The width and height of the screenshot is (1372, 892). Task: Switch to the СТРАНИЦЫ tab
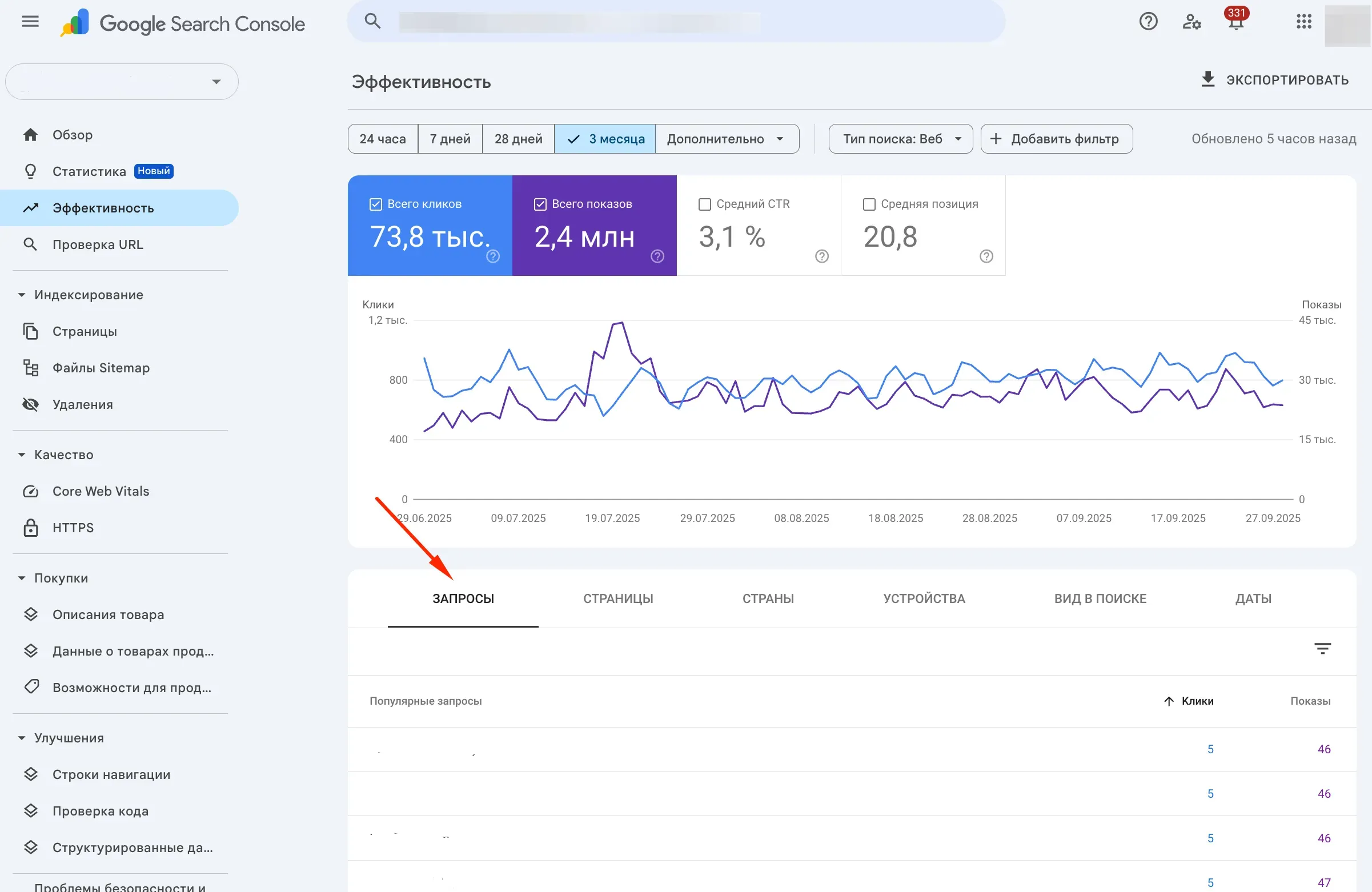618,598
